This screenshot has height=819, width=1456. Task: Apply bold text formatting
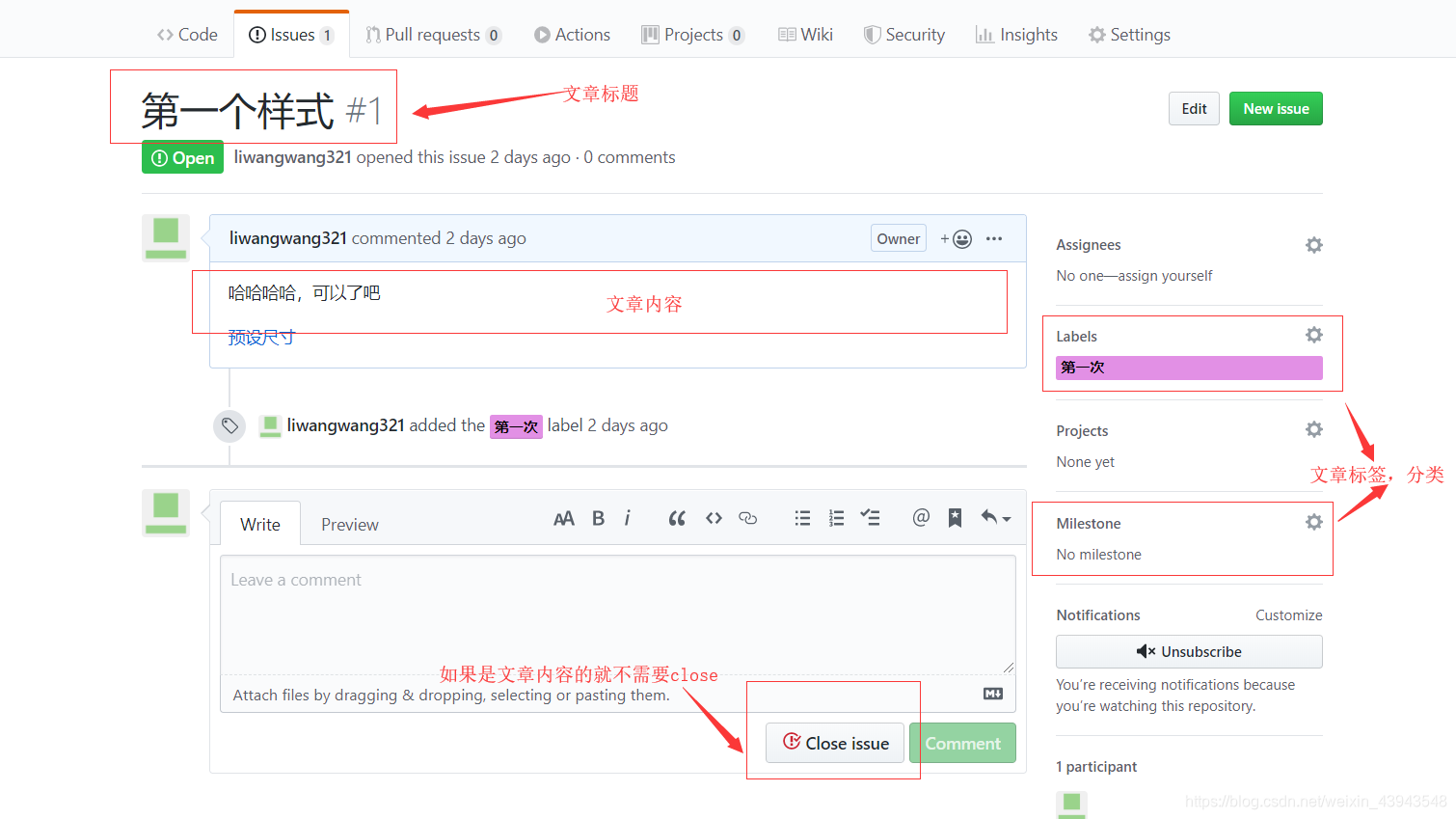598,519
